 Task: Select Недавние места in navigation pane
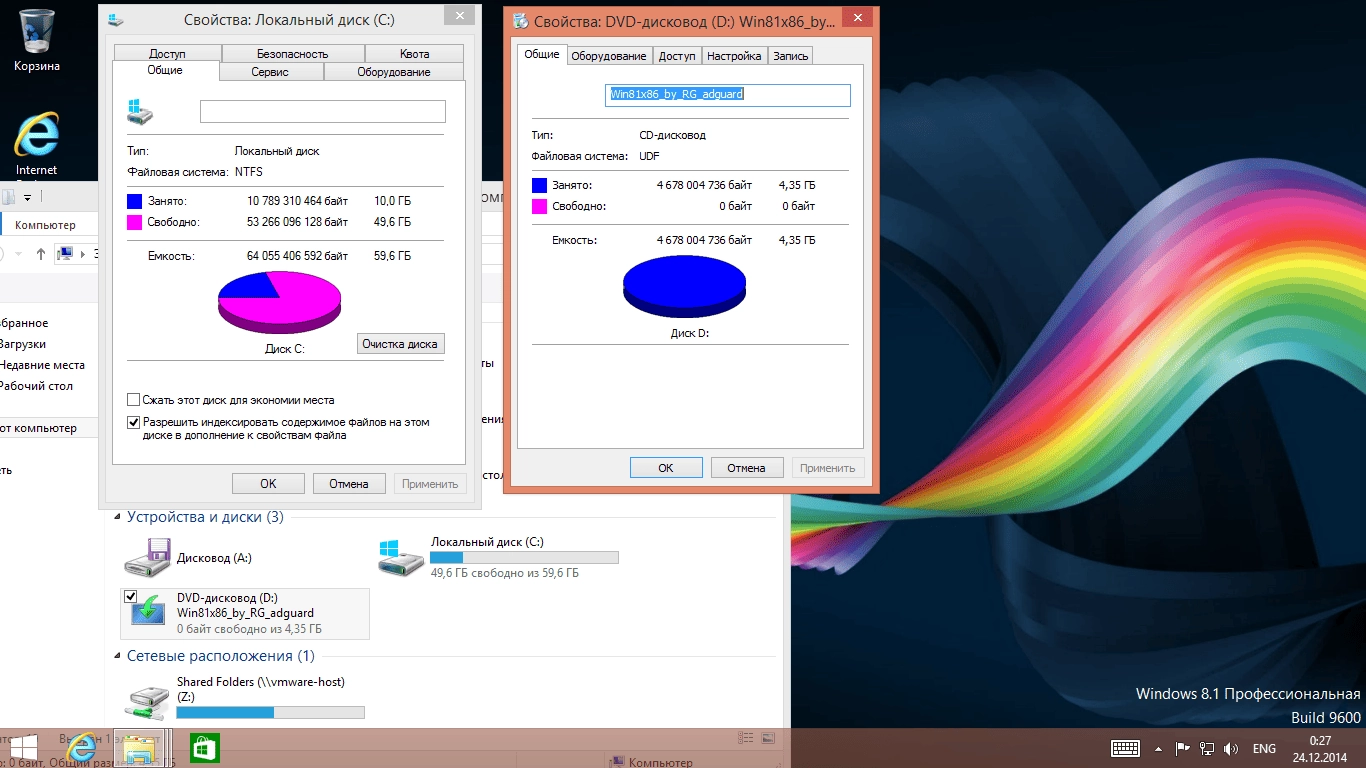[41, 365]
